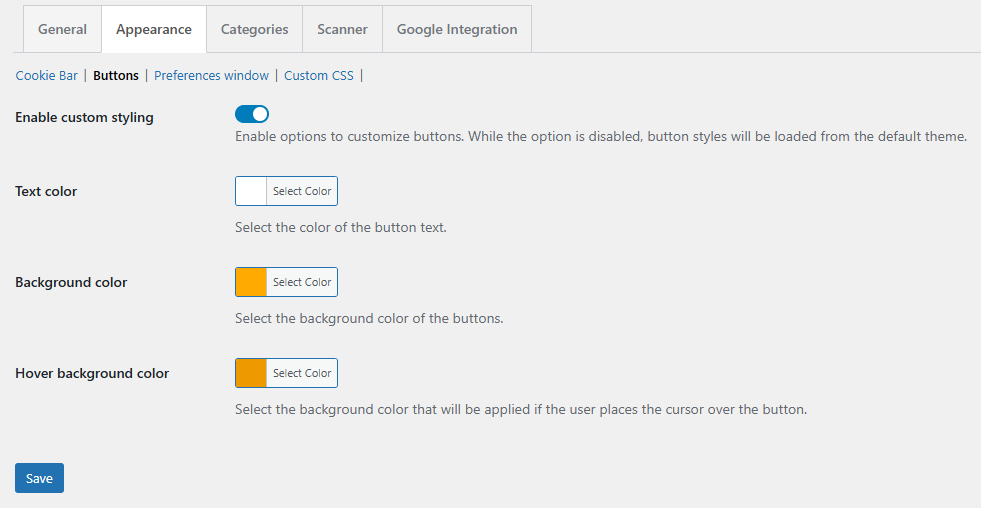Select the Appearance tab
Viewport: 981px width, 508px height.
[154, 29]
